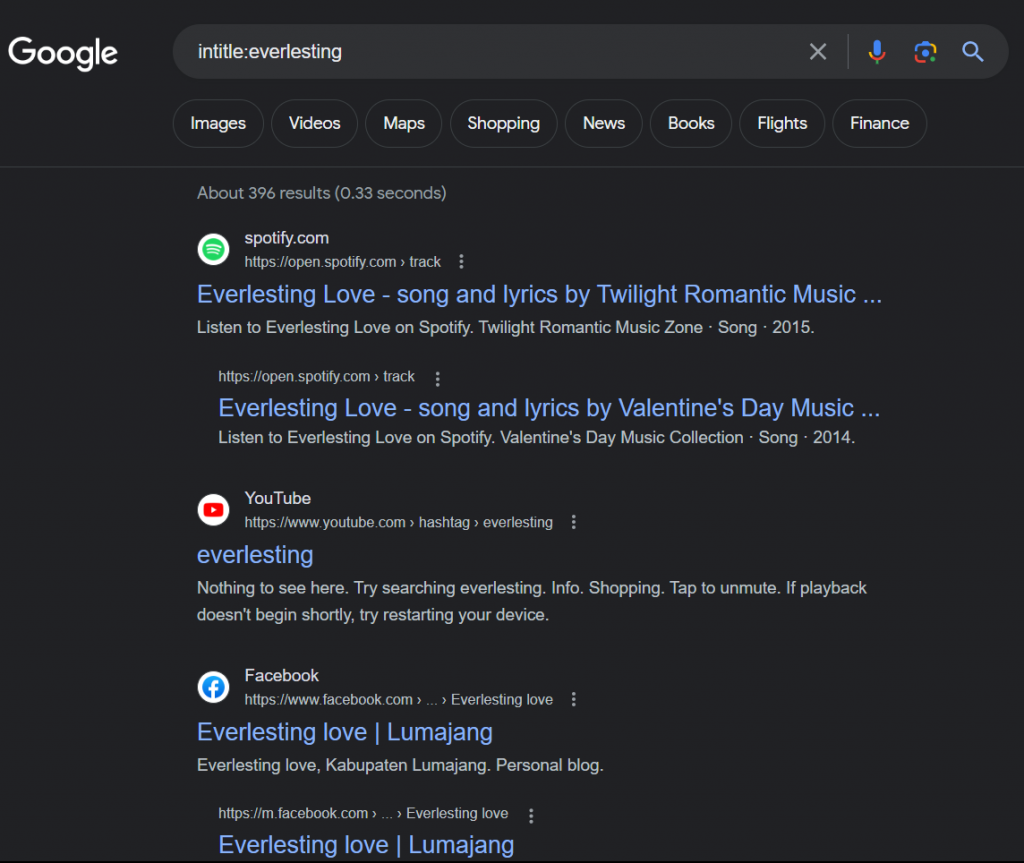The image size is (1024, 863).
Task: Click the Kabupaten Lumajang Personal blog snippet
Action: coord(400,765)
